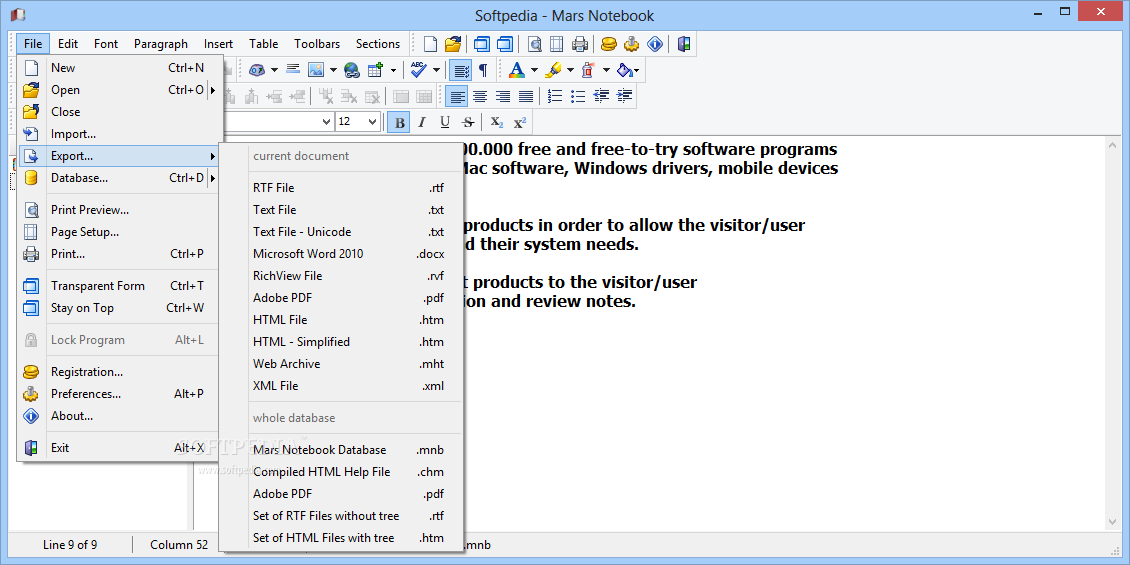
Task: Set paragraph alignment to center
Action: [480, 96]
